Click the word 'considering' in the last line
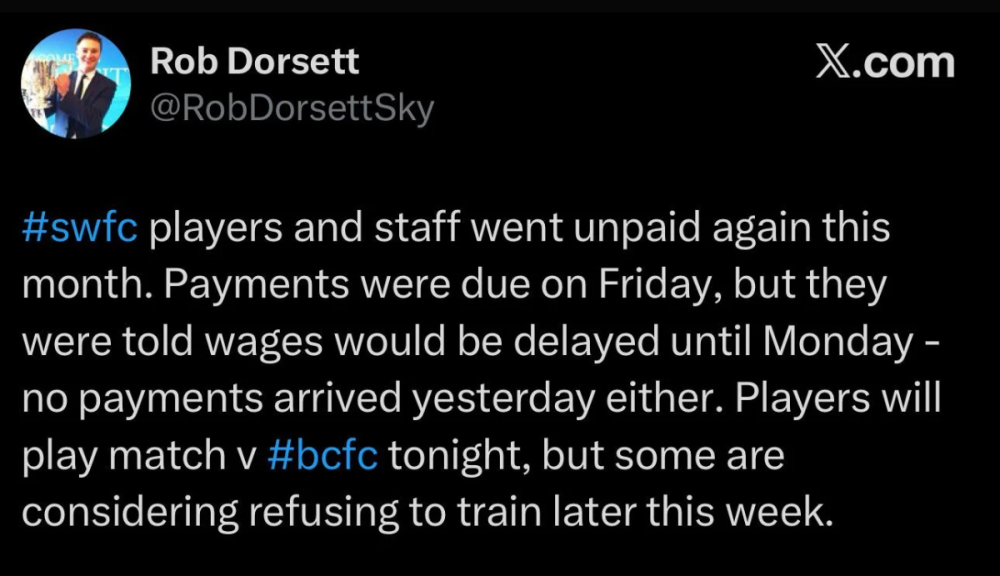This screenshot has height=576, width=1000. 129,512
